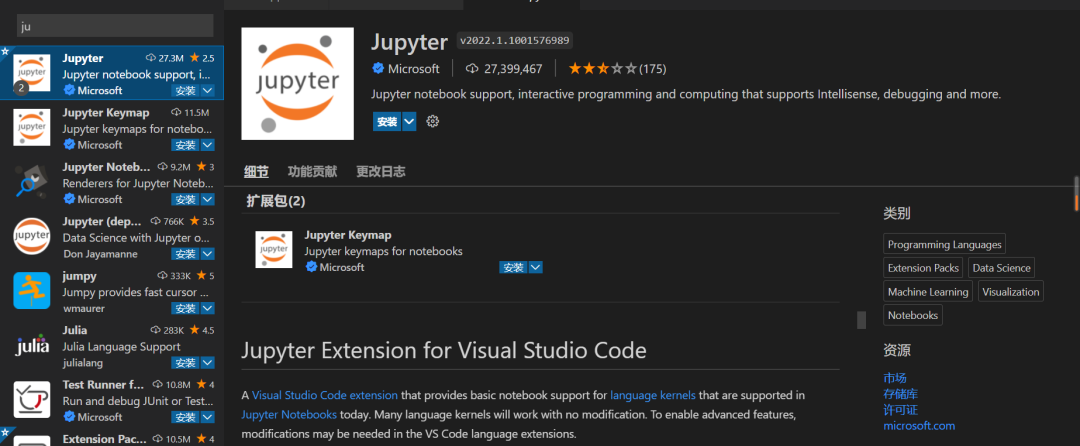1080x446 pixels.
Task: Click the verified Microsoft badge under Test Runner entry
Action: pyautogui.click(x=69, y=416)
